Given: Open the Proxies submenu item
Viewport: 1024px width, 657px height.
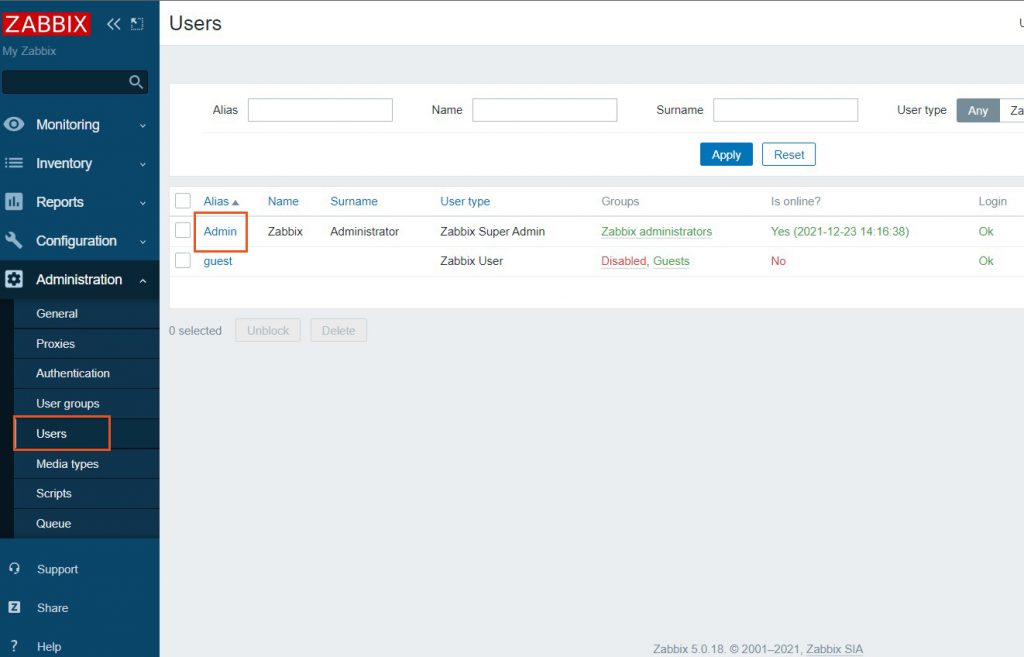Looking at the screenshot, I should point(86,344).
